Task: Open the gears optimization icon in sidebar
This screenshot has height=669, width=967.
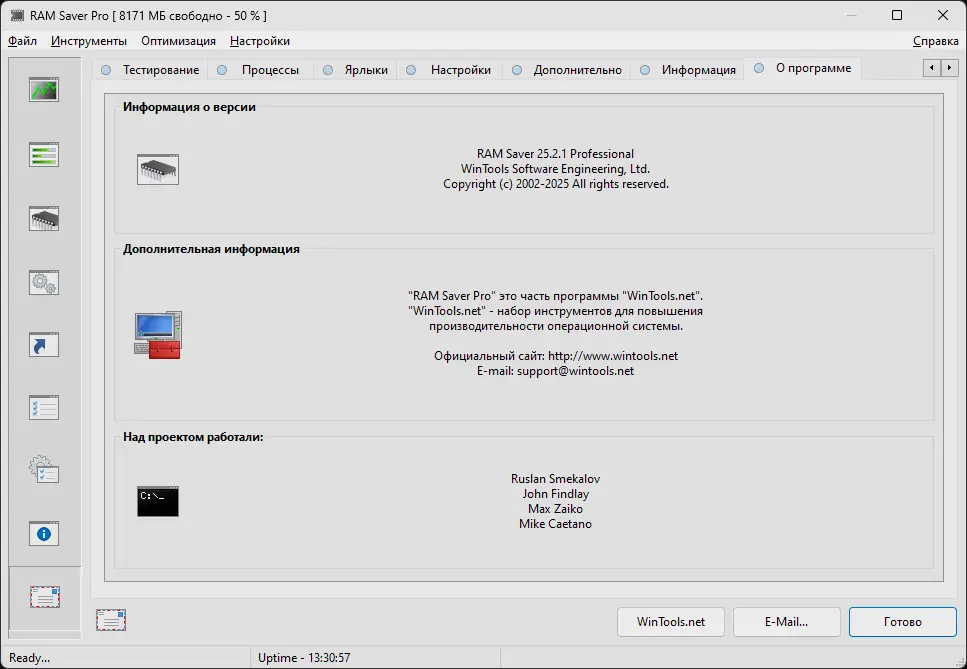Action: click(x=43, y=283)
